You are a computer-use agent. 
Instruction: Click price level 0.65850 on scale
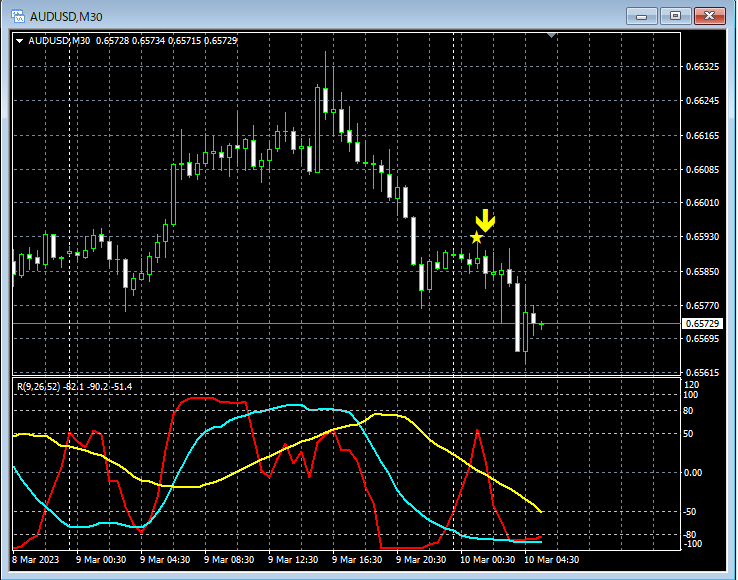pos(702,272)
